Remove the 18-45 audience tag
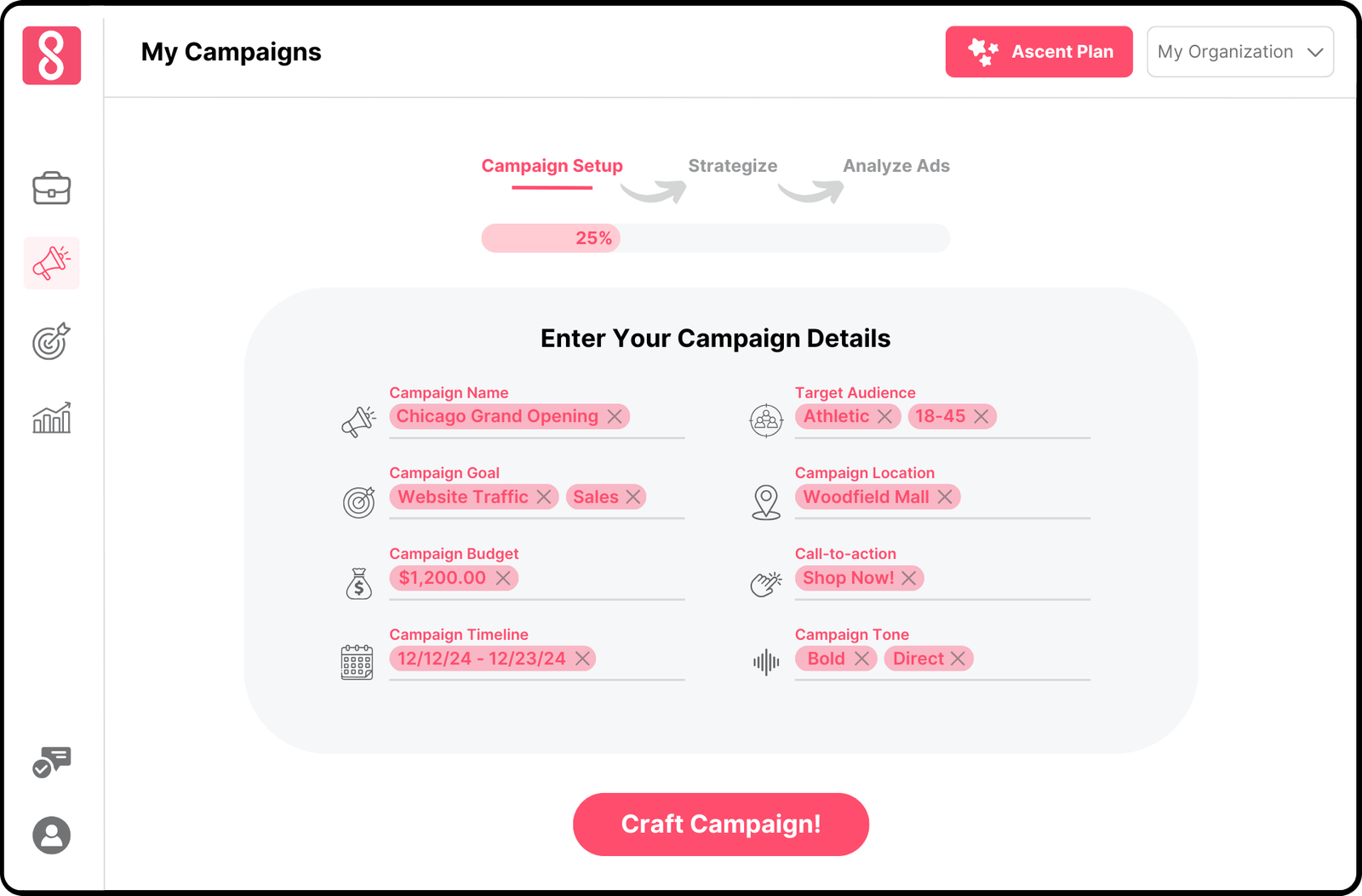Image resolution: width=1362 pixels, height=896 pixels. coord(981,416)
